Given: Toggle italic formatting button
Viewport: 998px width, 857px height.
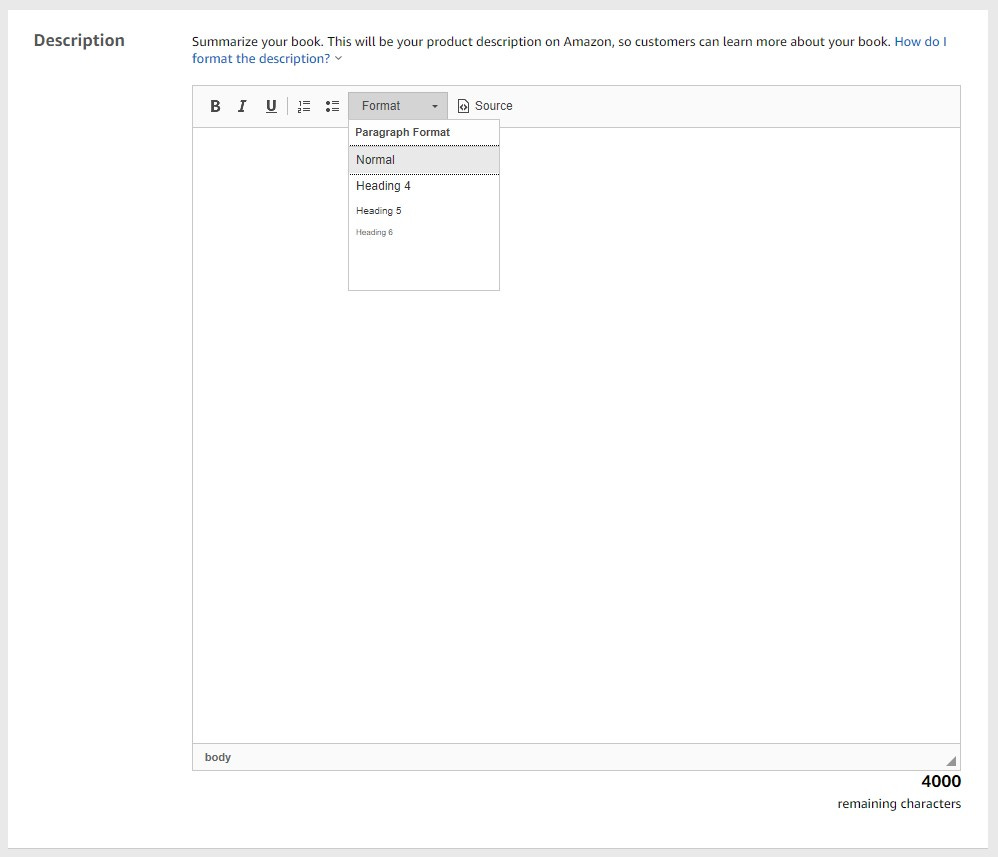Looking at the screenshot, I should tap(242, 106).
